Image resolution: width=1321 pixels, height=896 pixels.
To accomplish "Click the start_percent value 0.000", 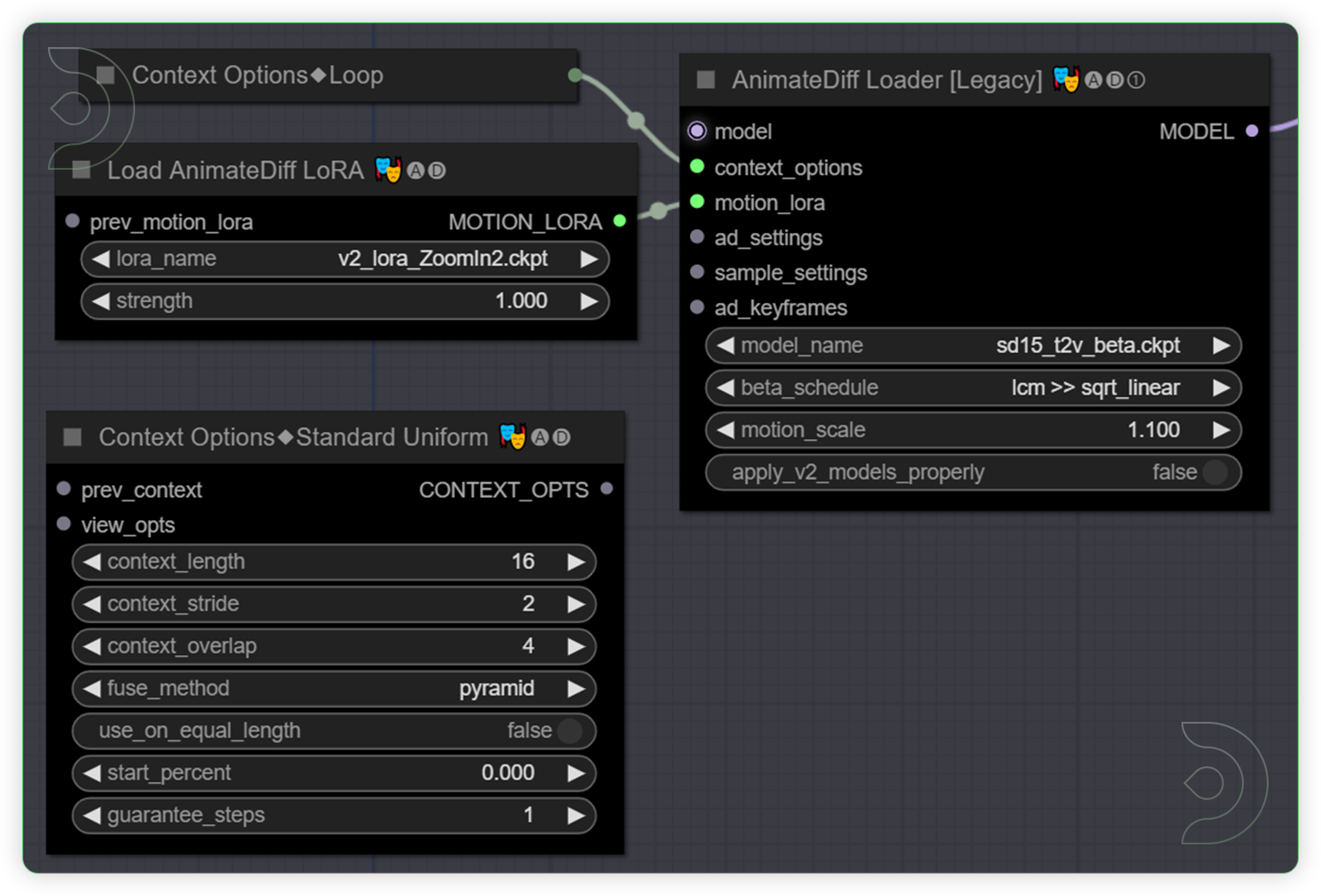I will [508, 773].
